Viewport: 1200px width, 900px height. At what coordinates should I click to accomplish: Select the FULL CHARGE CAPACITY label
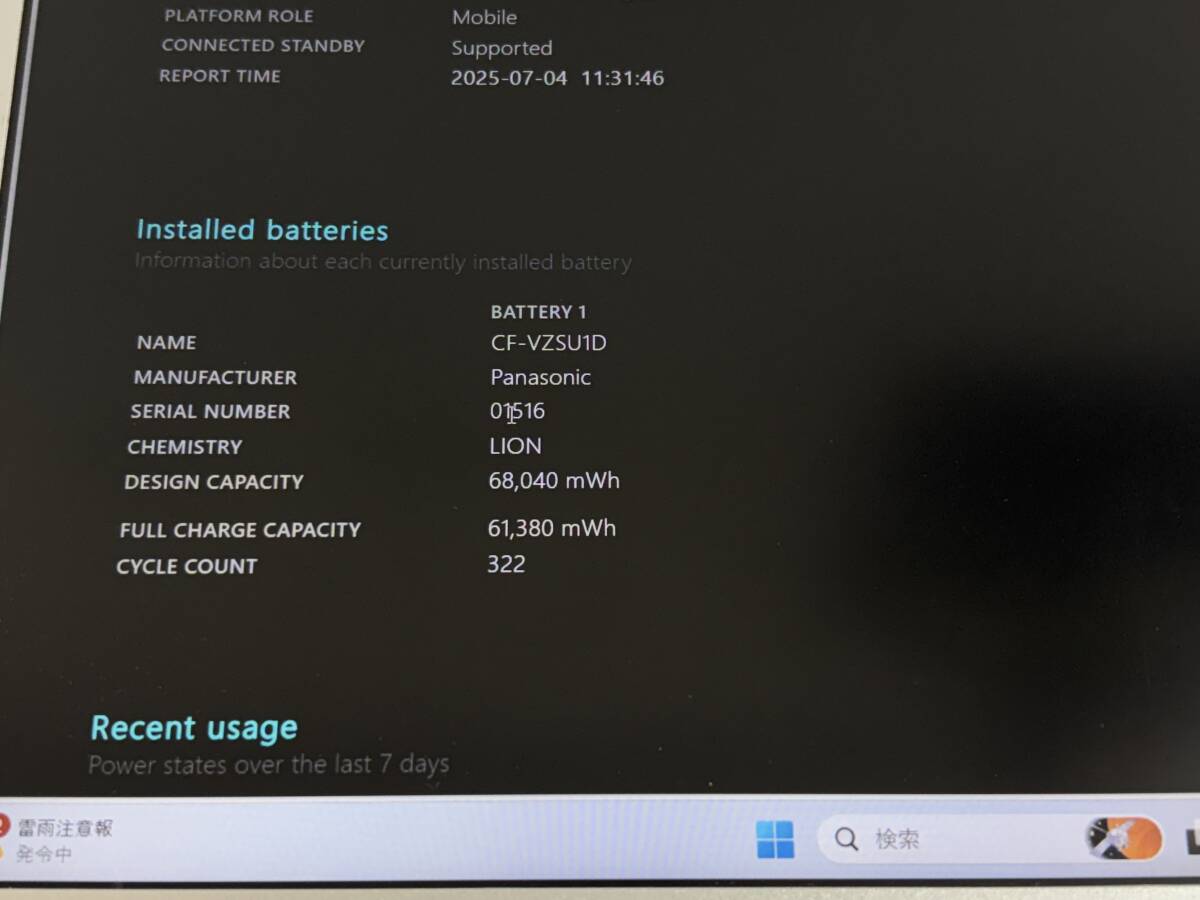[240, 530]
